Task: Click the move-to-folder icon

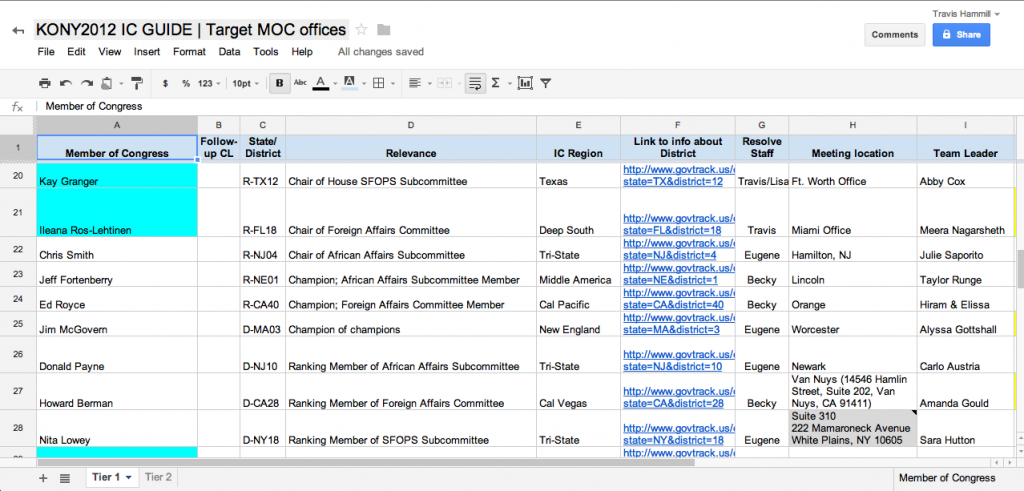Action: point(383,29)
